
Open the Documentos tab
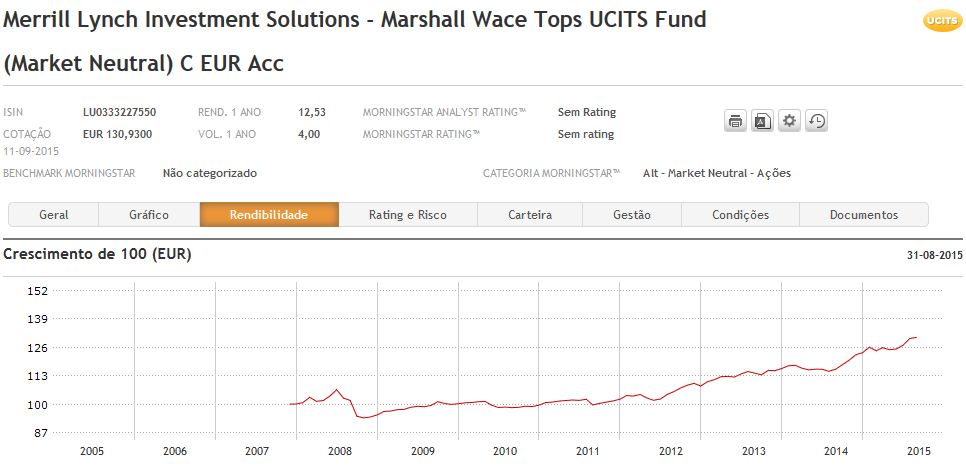pyautogui.click(x=863, y=215)
